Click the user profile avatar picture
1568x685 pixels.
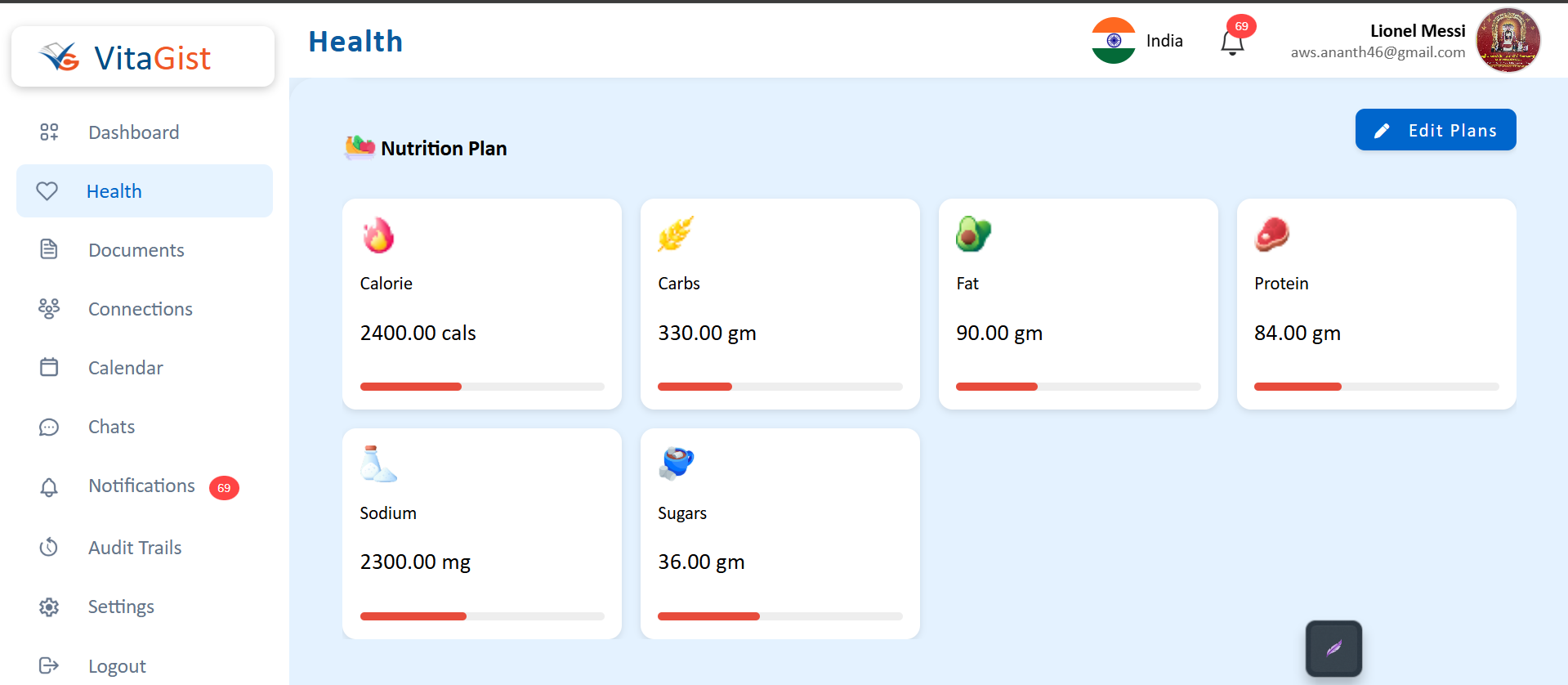(1508, 41)
